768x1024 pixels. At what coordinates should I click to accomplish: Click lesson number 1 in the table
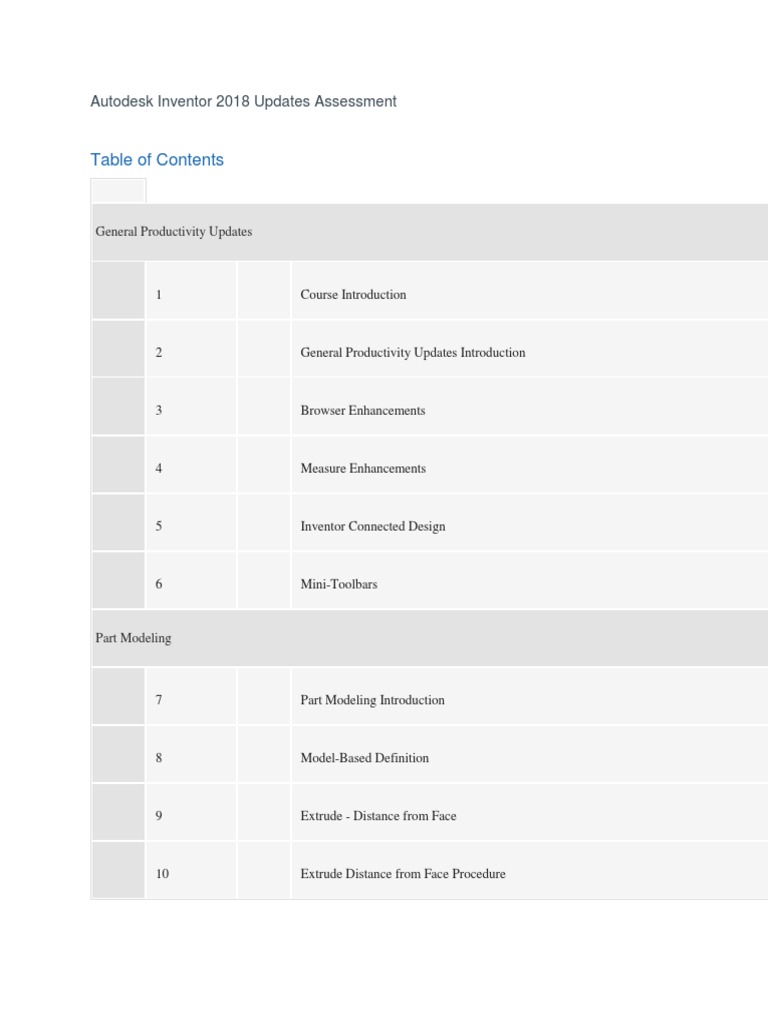159,295
